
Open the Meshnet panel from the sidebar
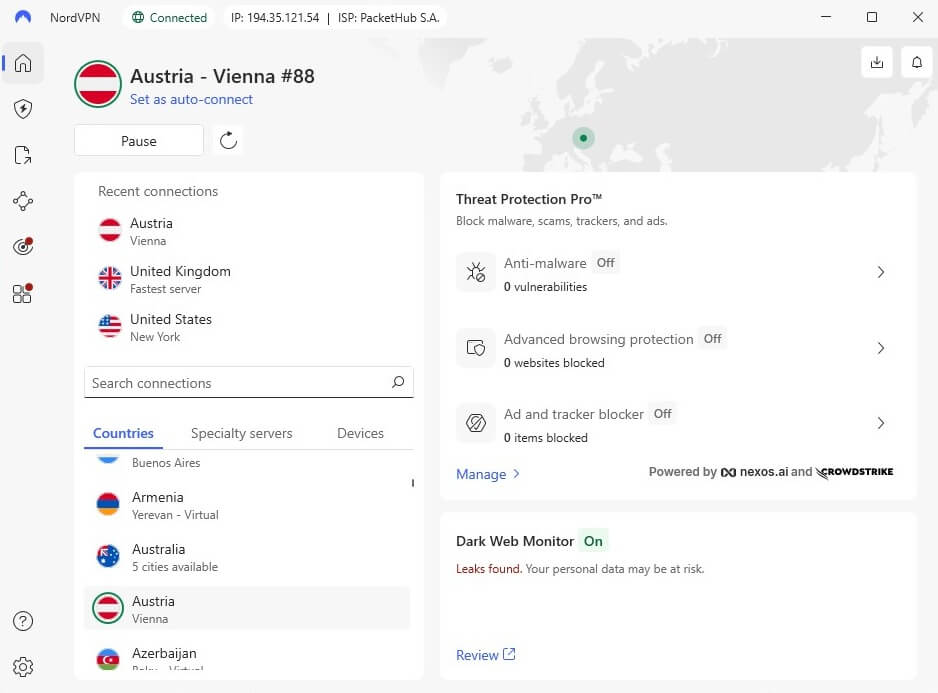[x=22, y=201]
